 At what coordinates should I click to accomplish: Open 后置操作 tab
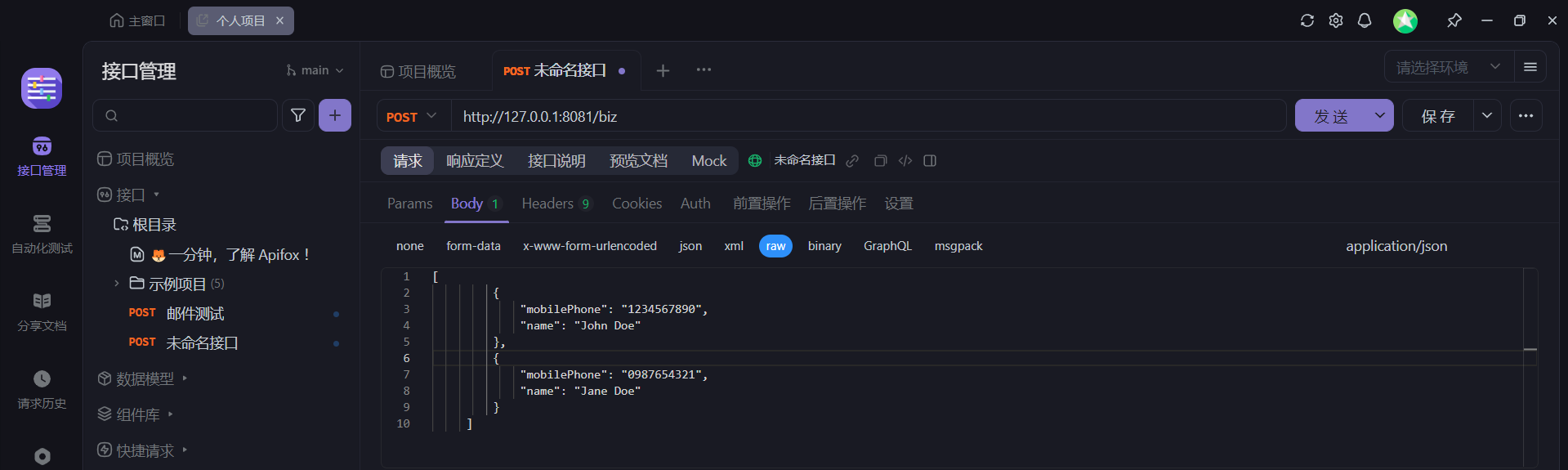tap(837, 204)
